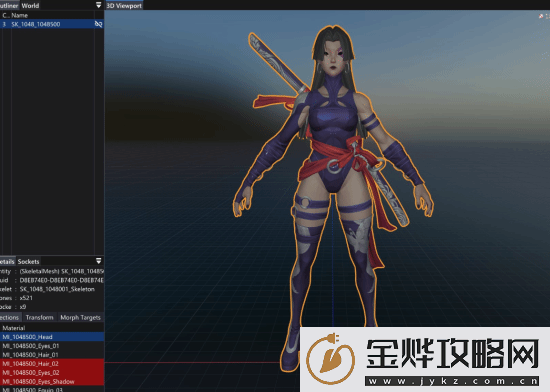Click the Name column header
550x392 pixels.
tap(19, 15)
